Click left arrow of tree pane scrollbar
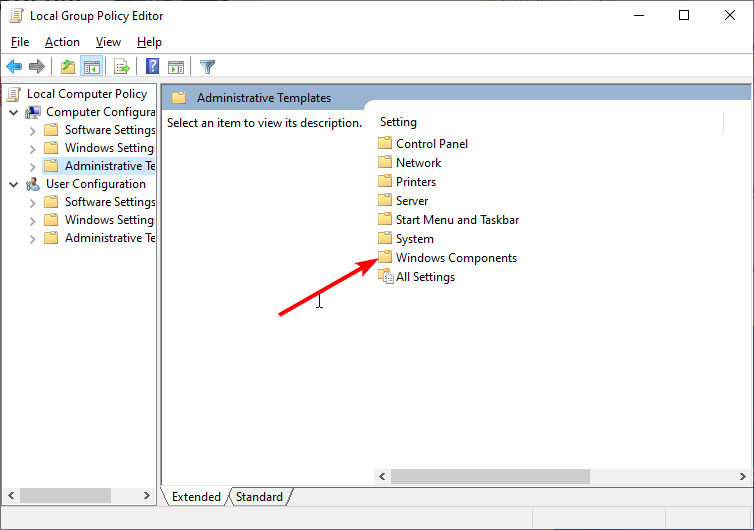The height and width of the screenshot is (530, 754). click(x=11, y=495)
